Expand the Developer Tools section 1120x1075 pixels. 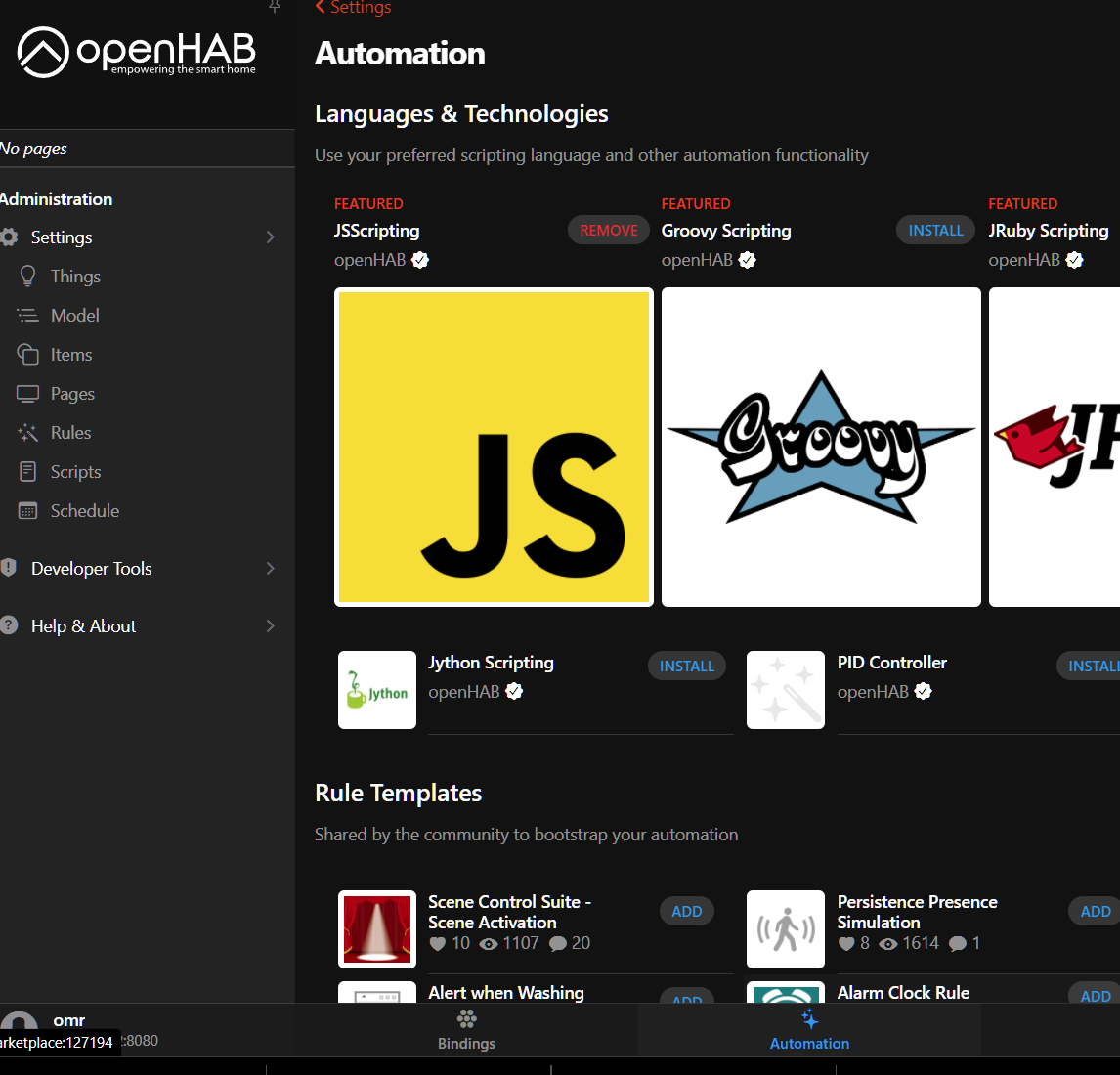tap(271, 569)
